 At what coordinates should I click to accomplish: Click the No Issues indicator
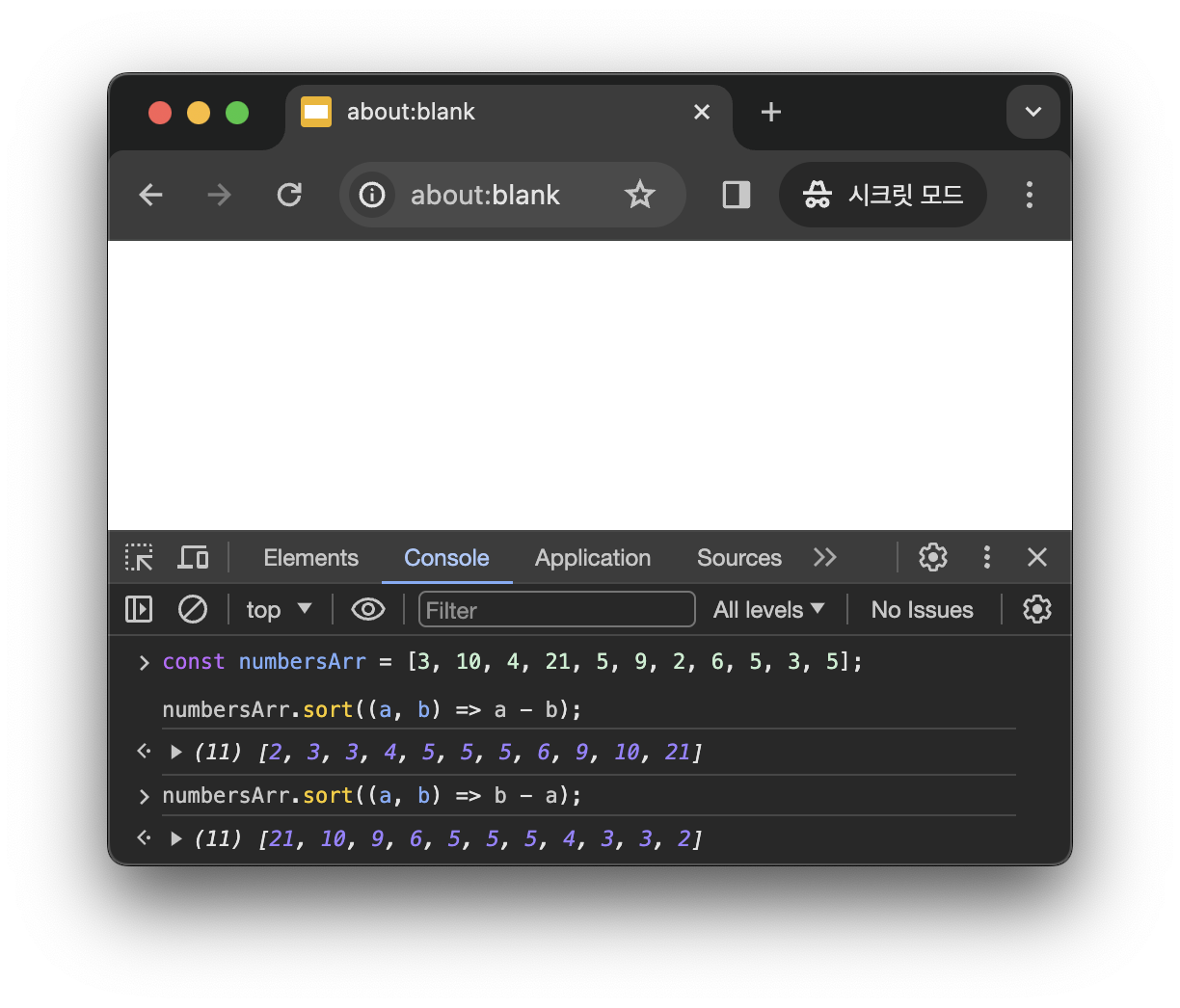923,610
